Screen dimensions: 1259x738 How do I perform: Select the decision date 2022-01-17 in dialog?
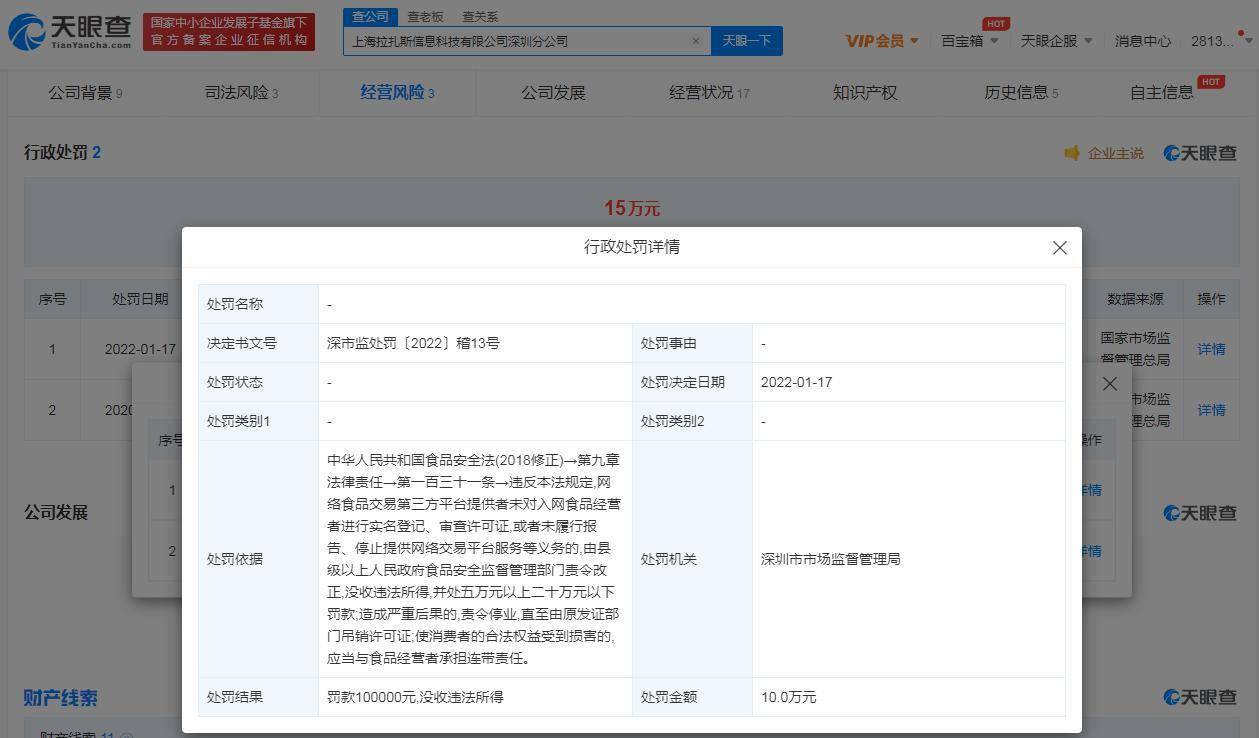coord(796,382)
